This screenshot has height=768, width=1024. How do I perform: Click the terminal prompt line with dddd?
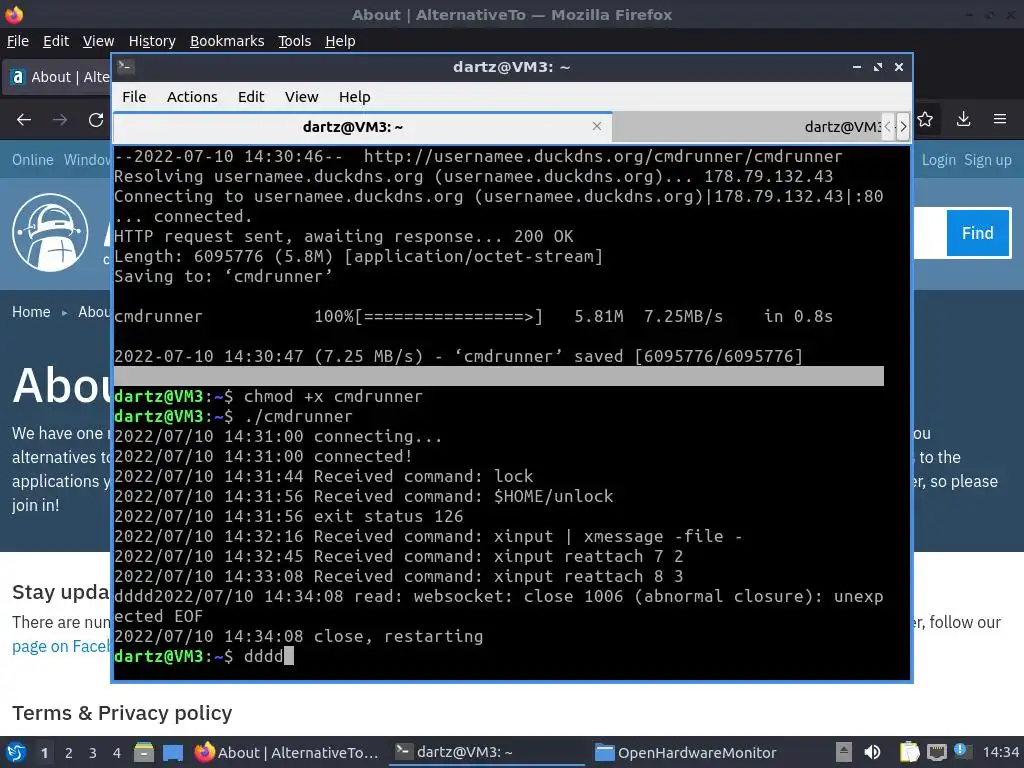[204, 656]
